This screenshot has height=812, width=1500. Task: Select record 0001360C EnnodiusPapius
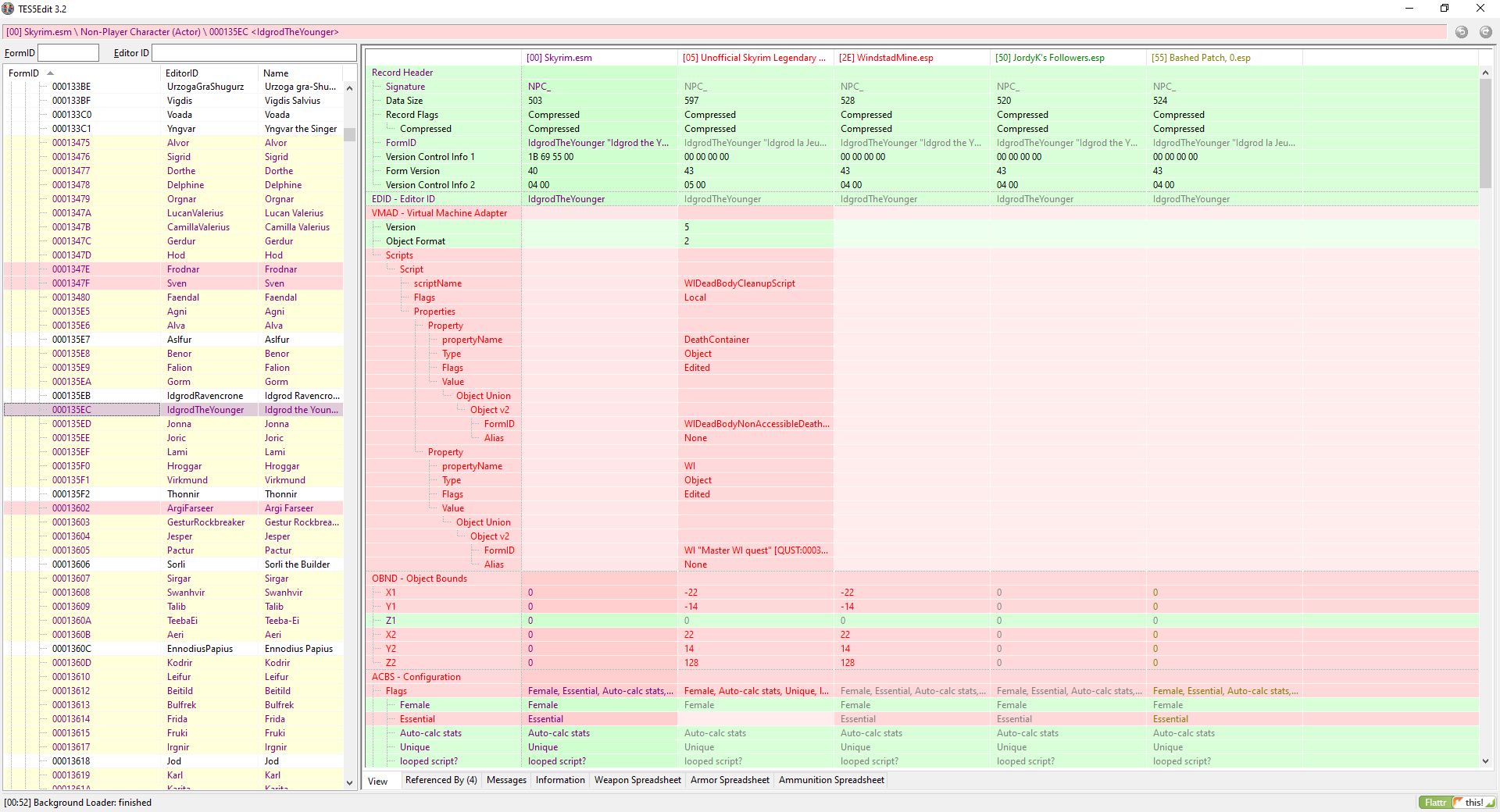[173, 649]
